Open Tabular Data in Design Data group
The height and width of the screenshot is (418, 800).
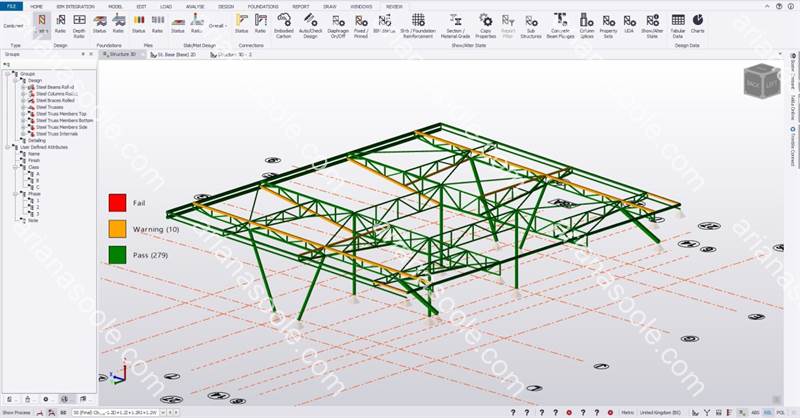coord(678,26)
